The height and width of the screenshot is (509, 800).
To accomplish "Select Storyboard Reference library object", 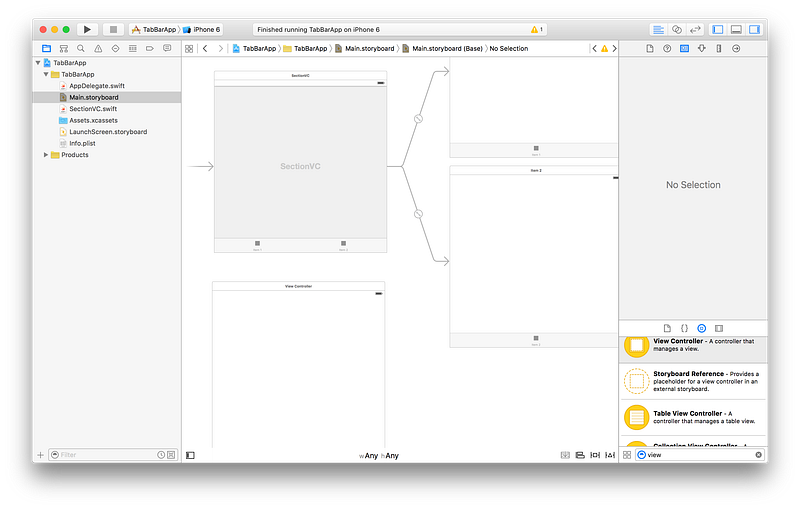I will point(693,381).
